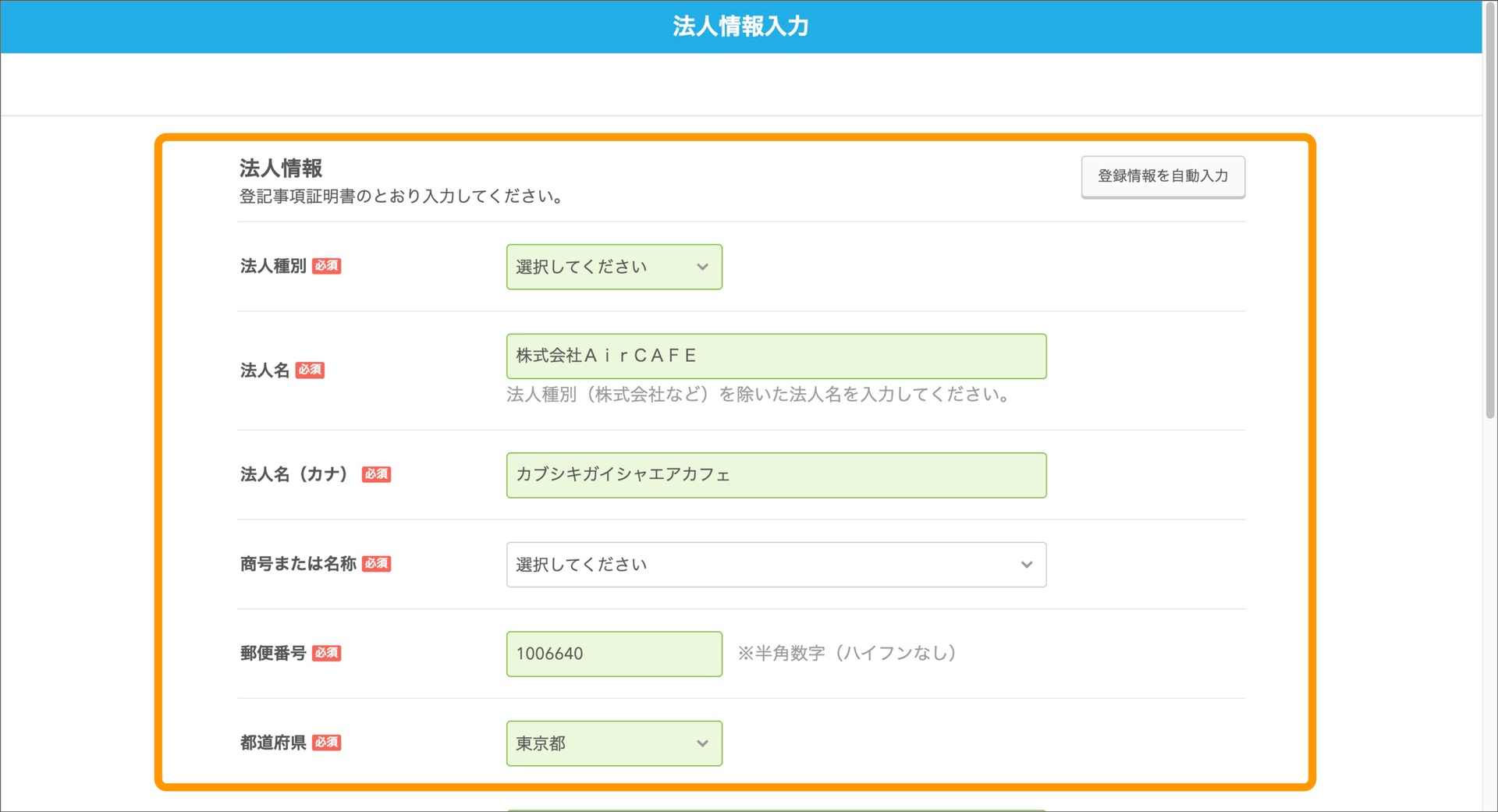Click the chevron arrow on the 商号または名称 selector

pos(1026,565)
